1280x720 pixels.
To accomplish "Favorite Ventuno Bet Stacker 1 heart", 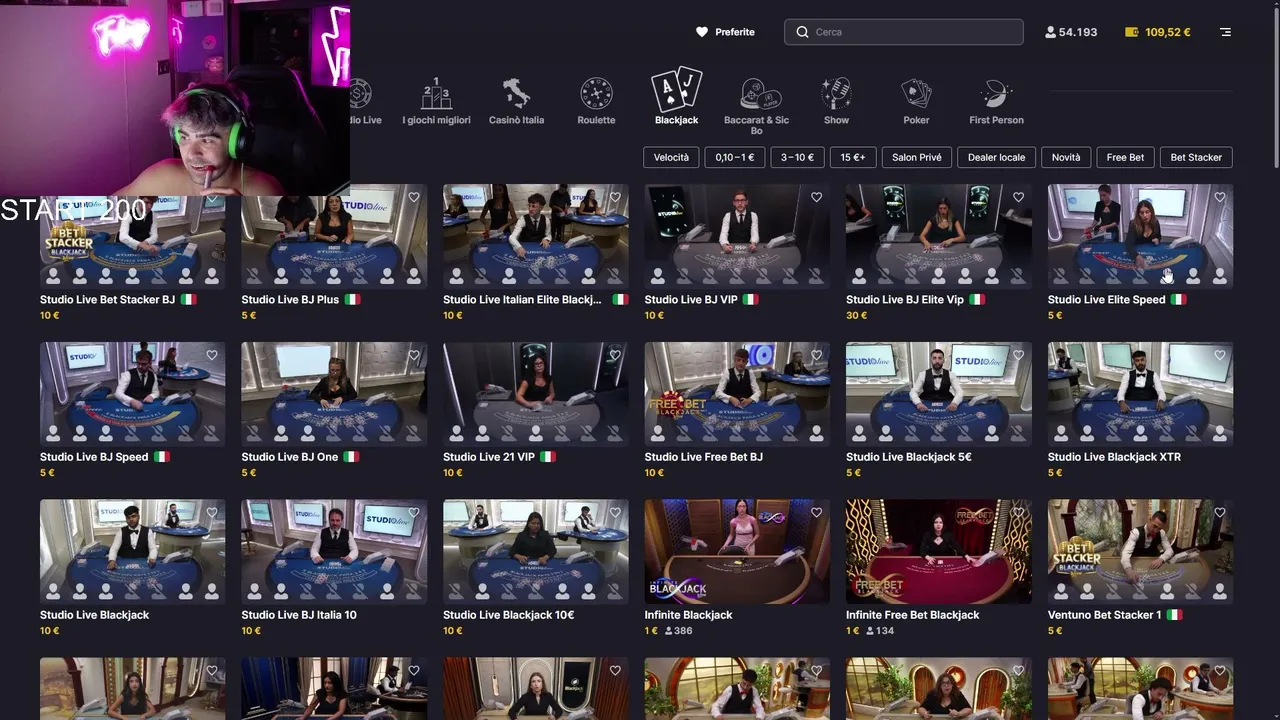I will click(1220, 513).
